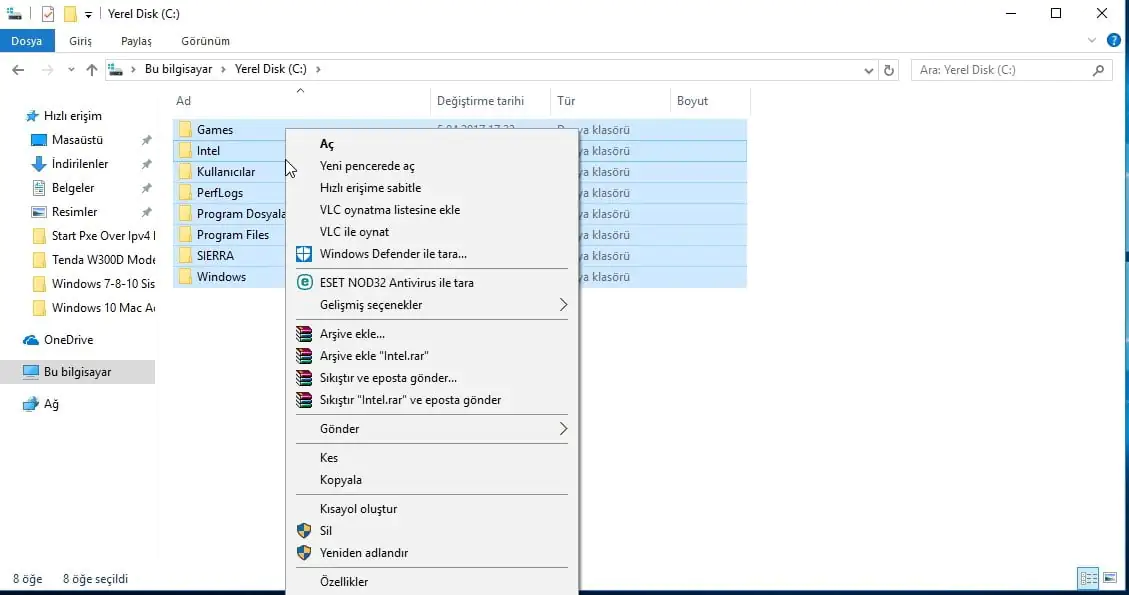The width and height of the screenshot is (1129, 595).
Task: Click the WinRAR icon beside 'Arşive ekle...'
Action: tap(305, 334)
